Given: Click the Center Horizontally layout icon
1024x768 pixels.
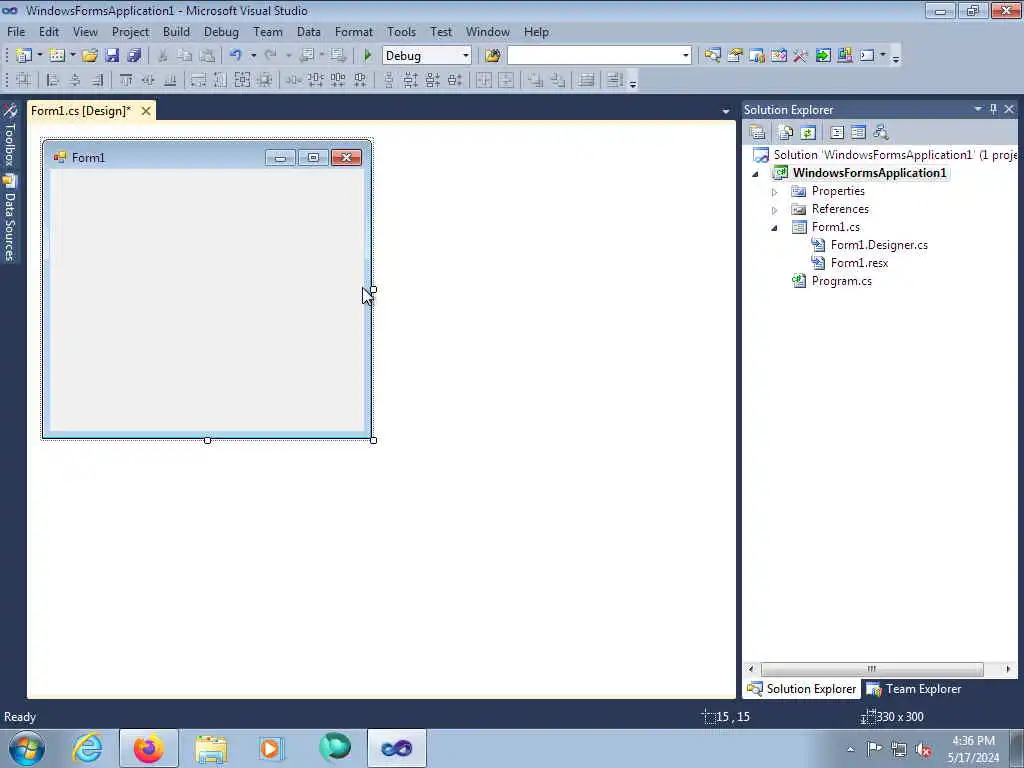Looking at the screenshot, I should (x=483, y=80).
